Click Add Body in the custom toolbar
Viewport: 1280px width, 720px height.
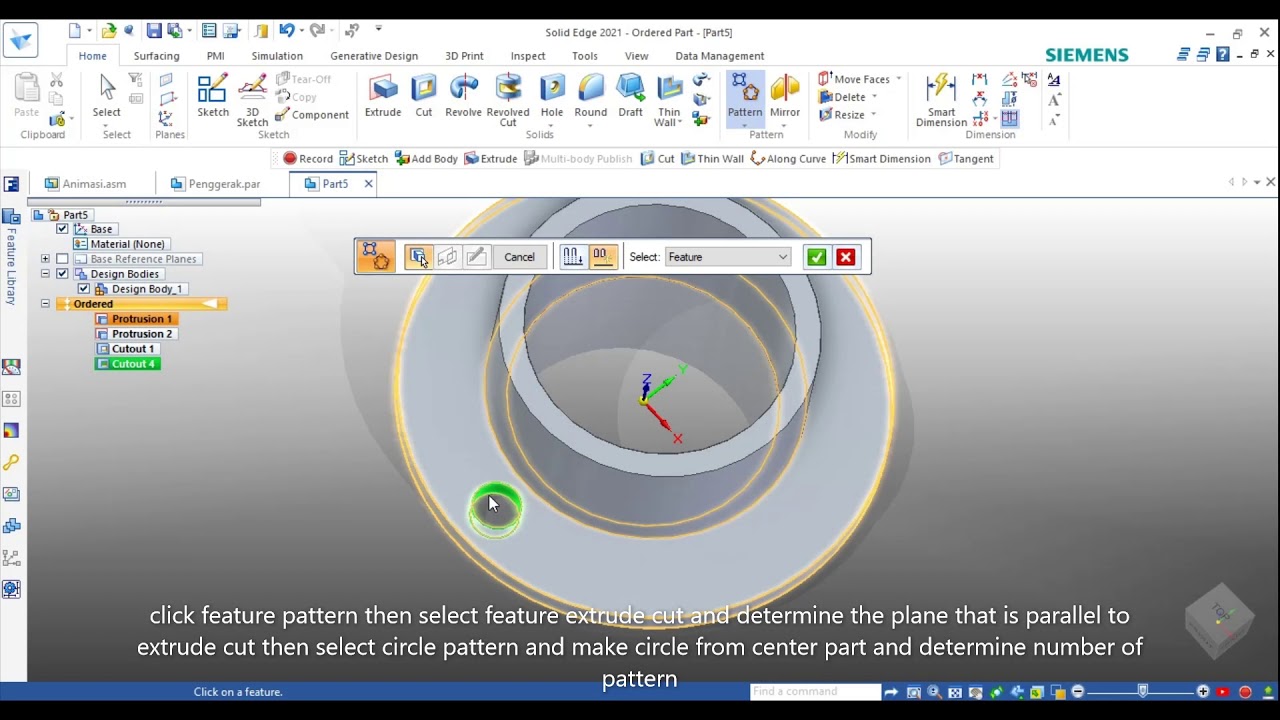pos(426,158)
